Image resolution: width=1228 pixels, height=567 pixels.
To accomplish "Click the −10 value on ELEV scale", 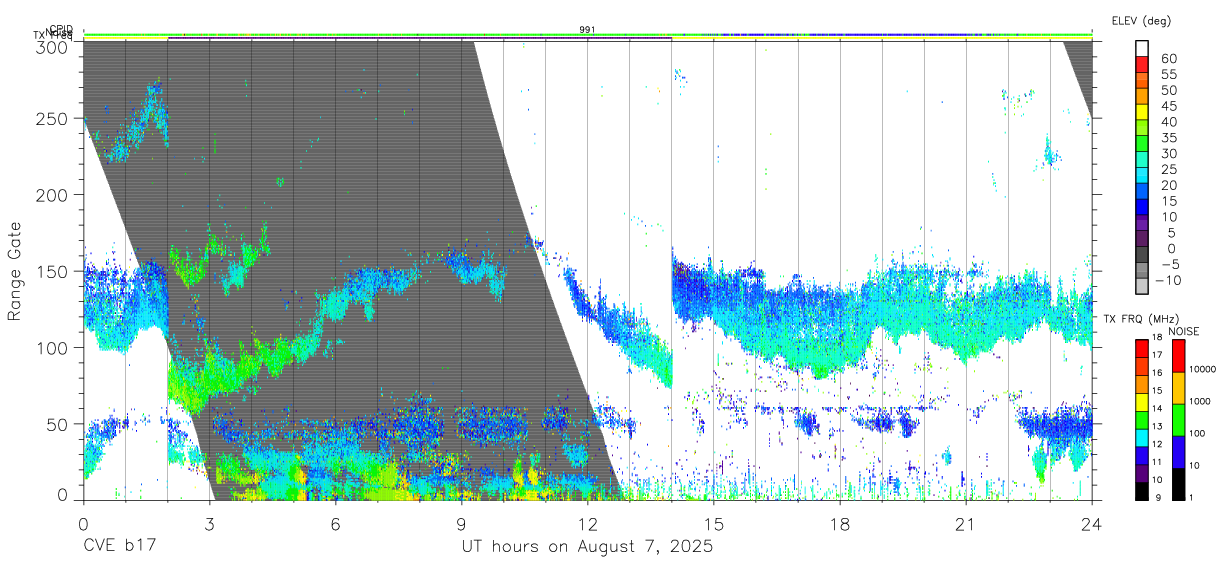I will click(1169, 280).
